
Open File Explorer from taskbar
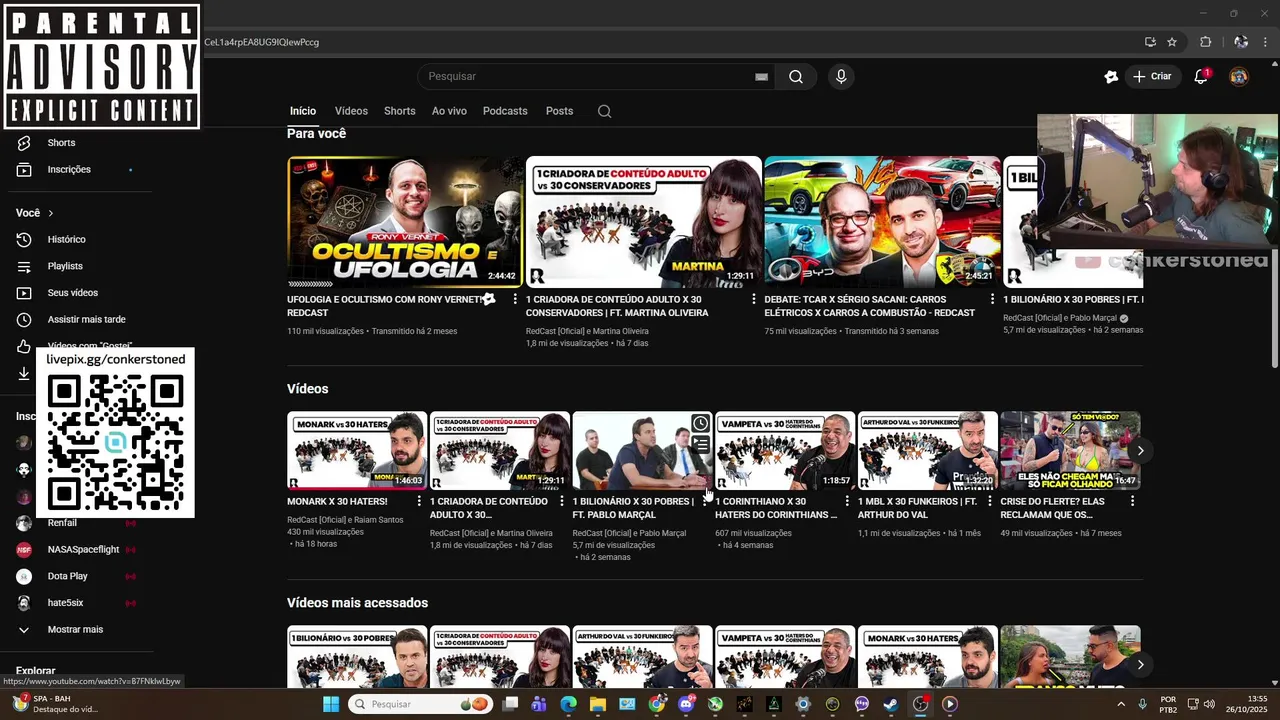click(598, 704)
